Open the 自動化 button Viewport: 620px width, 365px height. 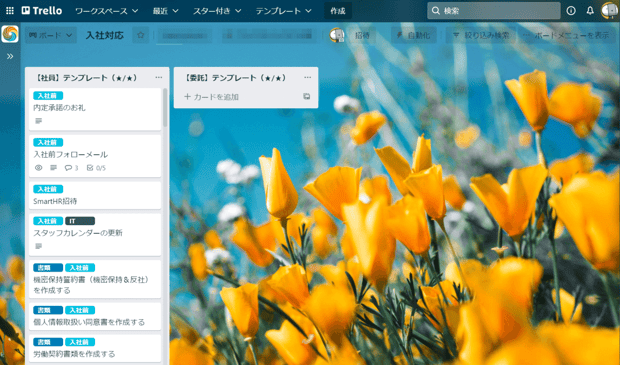414,35
